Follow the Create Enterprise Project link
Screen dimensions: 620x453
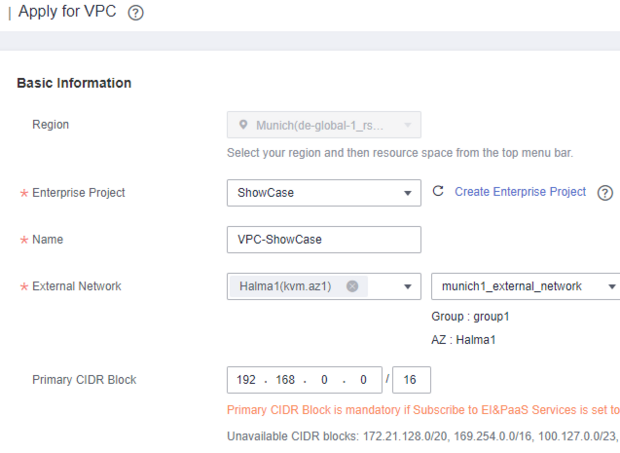(520, 192)
